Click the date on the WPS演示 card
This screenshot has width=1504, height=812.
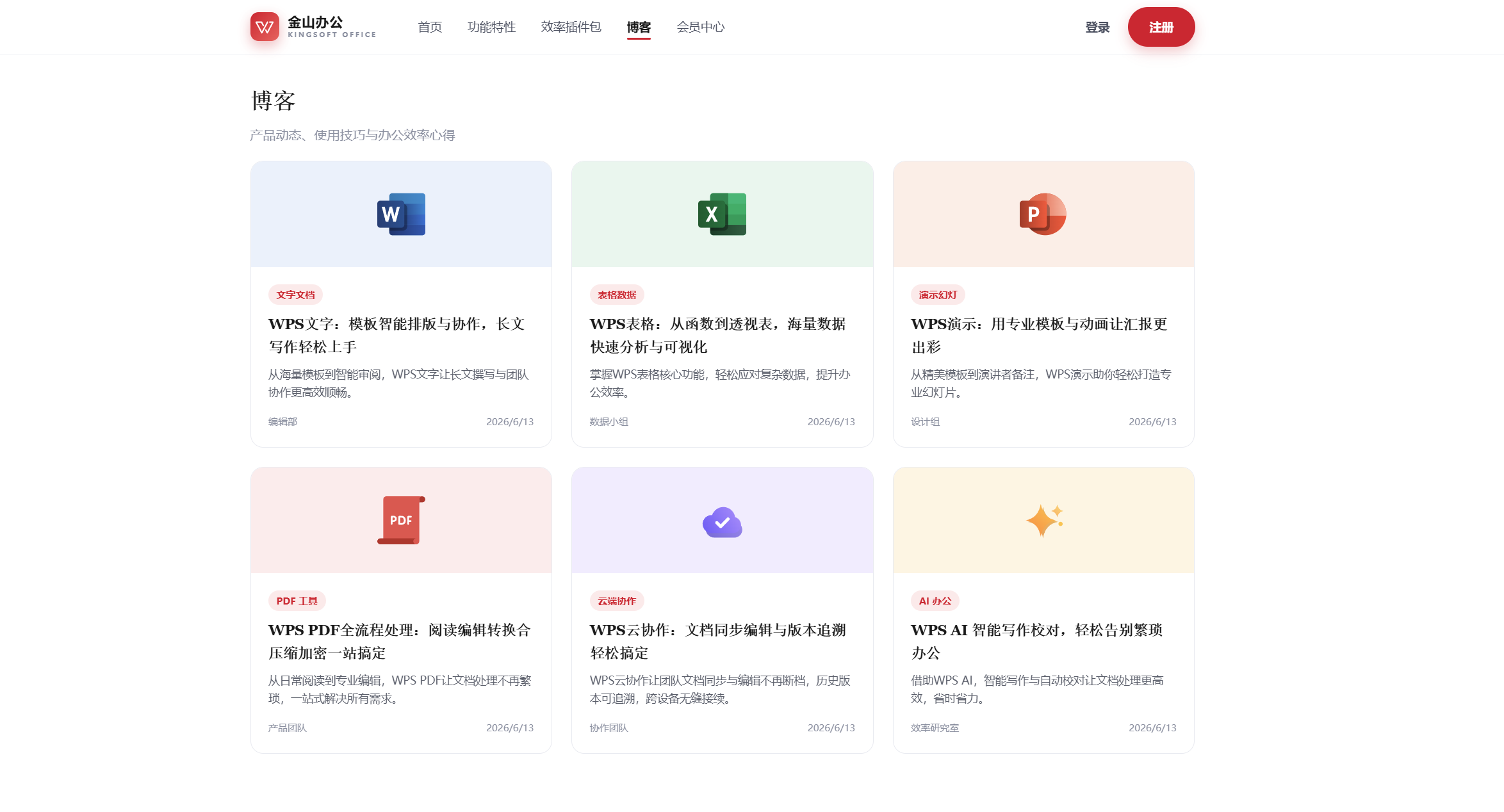coord(1152,421)
